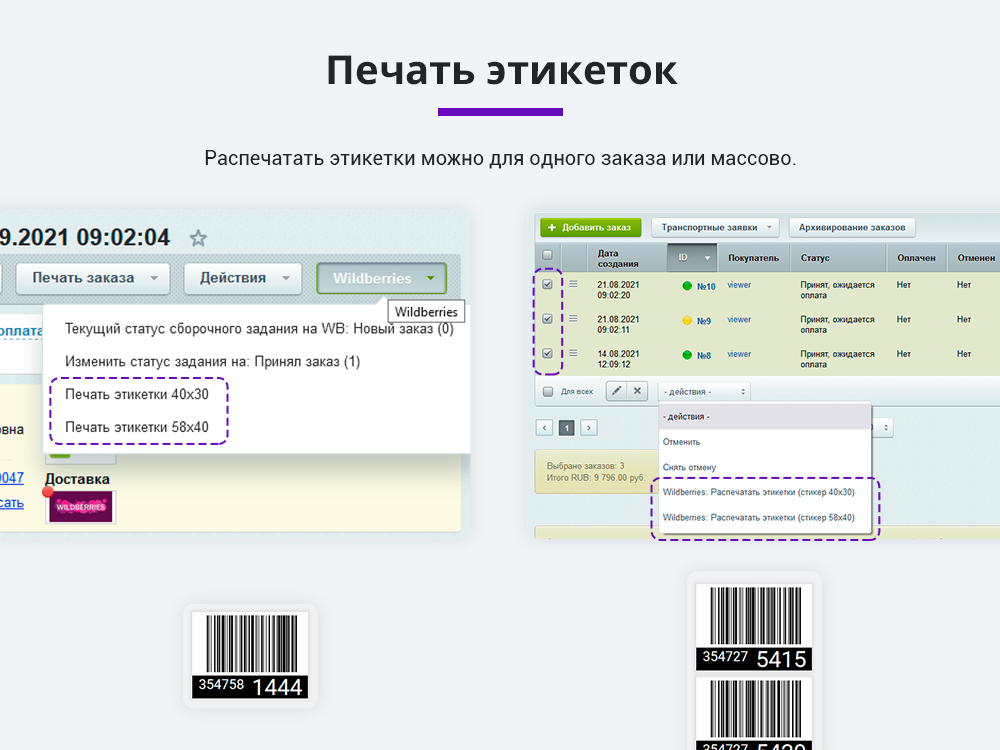The height and width of the screenshot is (750, 1000).
Task: Open the viewer link for order №10
Action: [740, 285]
